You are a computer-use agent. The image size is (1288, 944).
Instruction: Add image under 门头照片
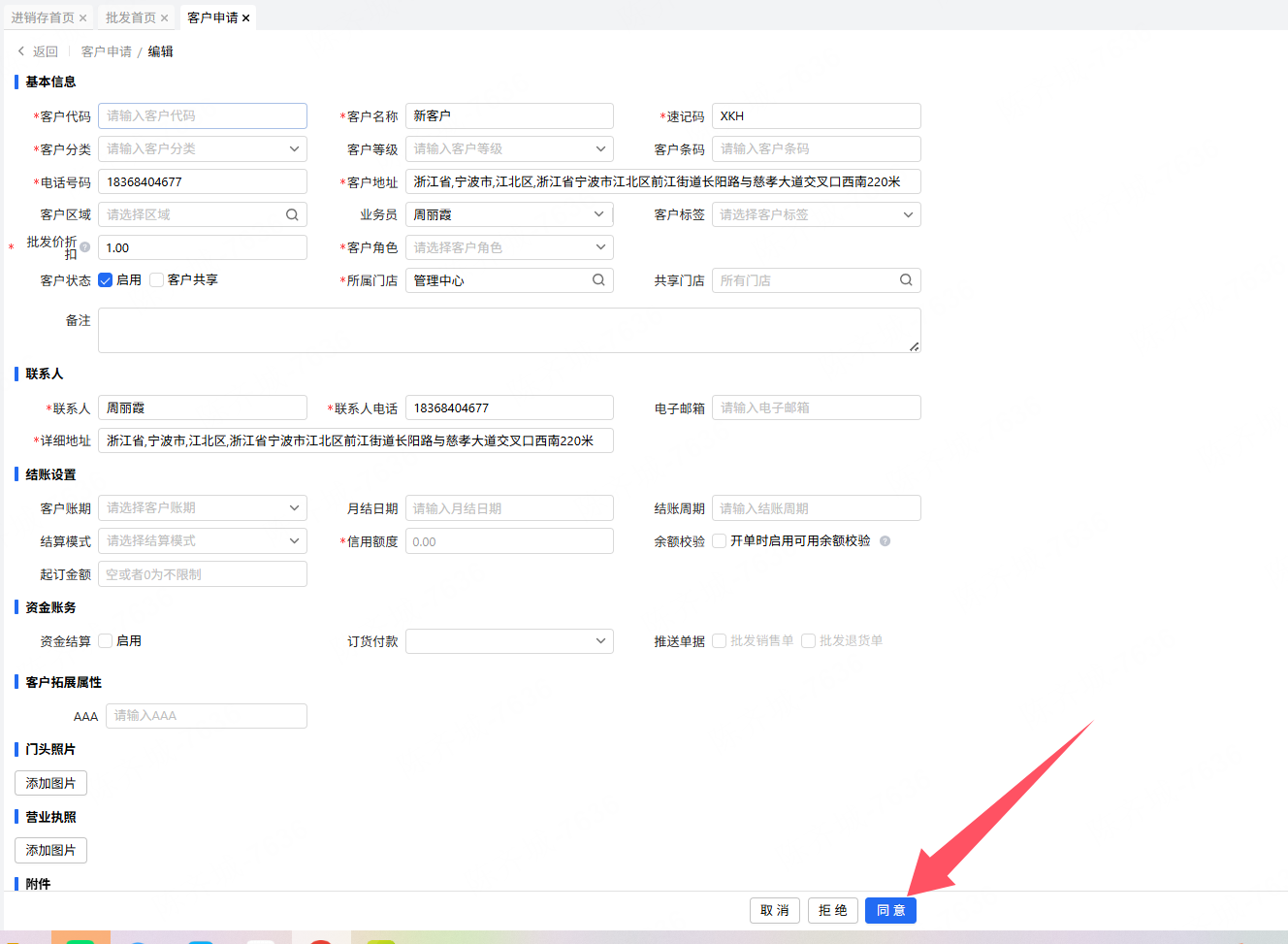coord(50,783)
